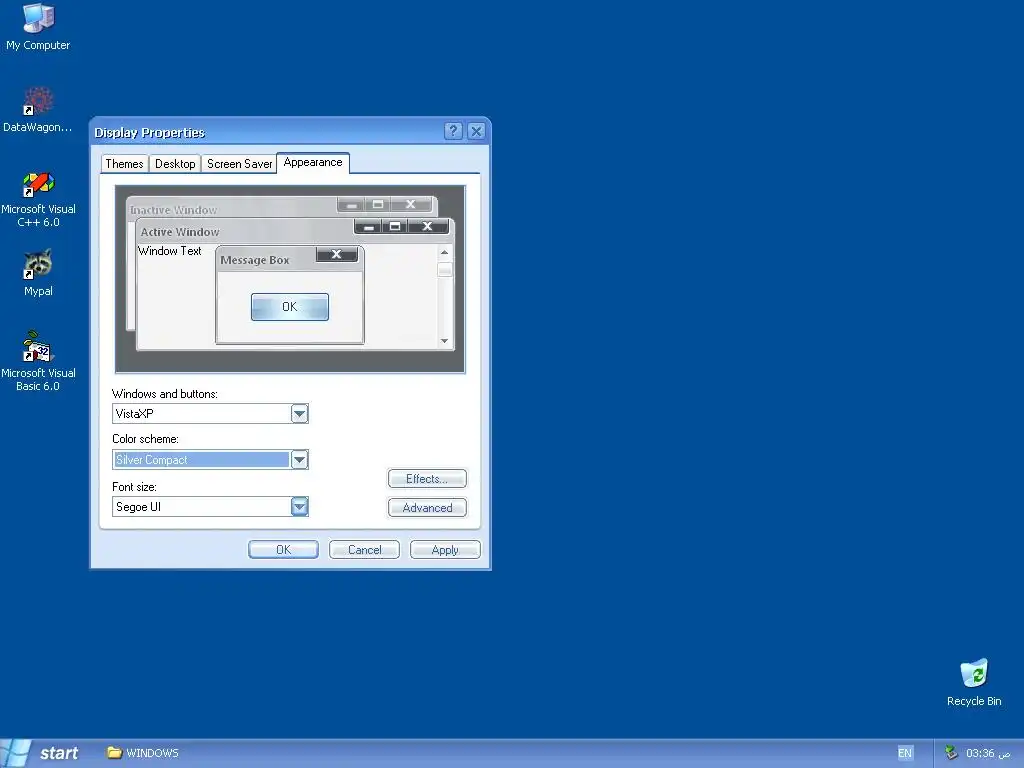Select Microsoft Visual Basic 6.0 shortcut
The height and width of the screenshot is (768, 1024).
(x=38, y=361)
